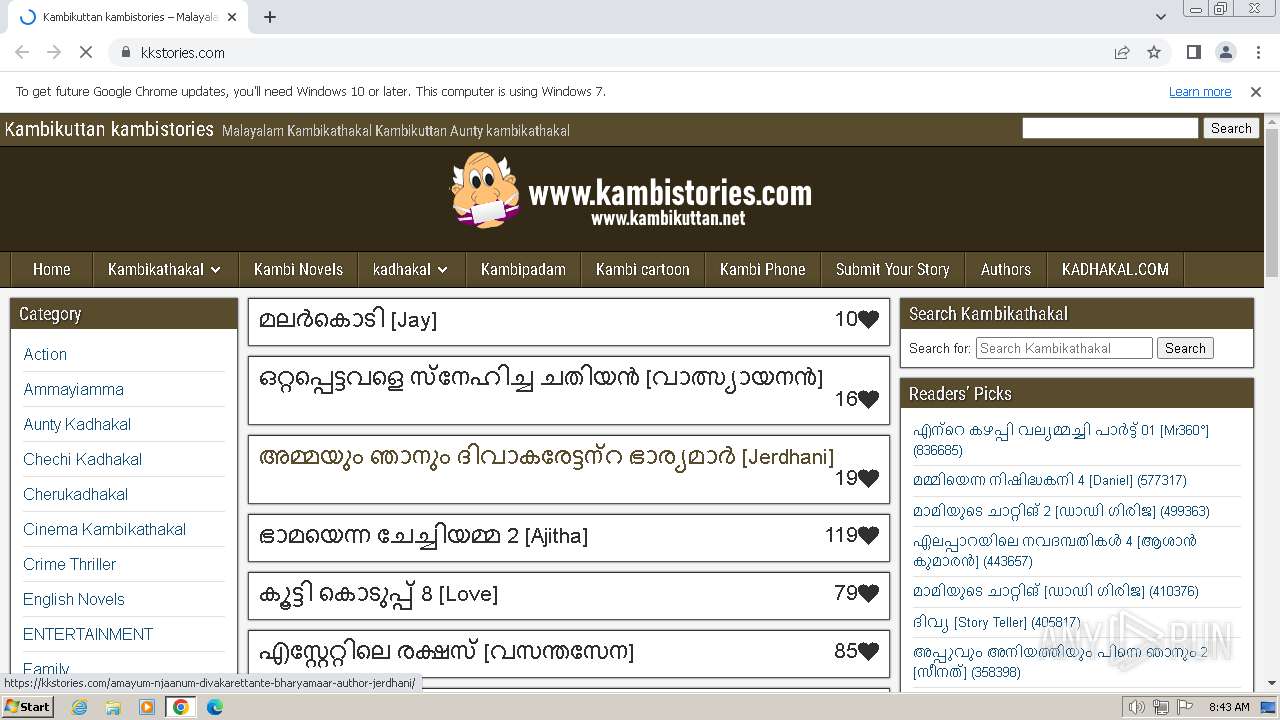Screen dimensions: 1280x720
Task: Open the tab search chevron in the title bar
Action: [x=1161, y=17]
